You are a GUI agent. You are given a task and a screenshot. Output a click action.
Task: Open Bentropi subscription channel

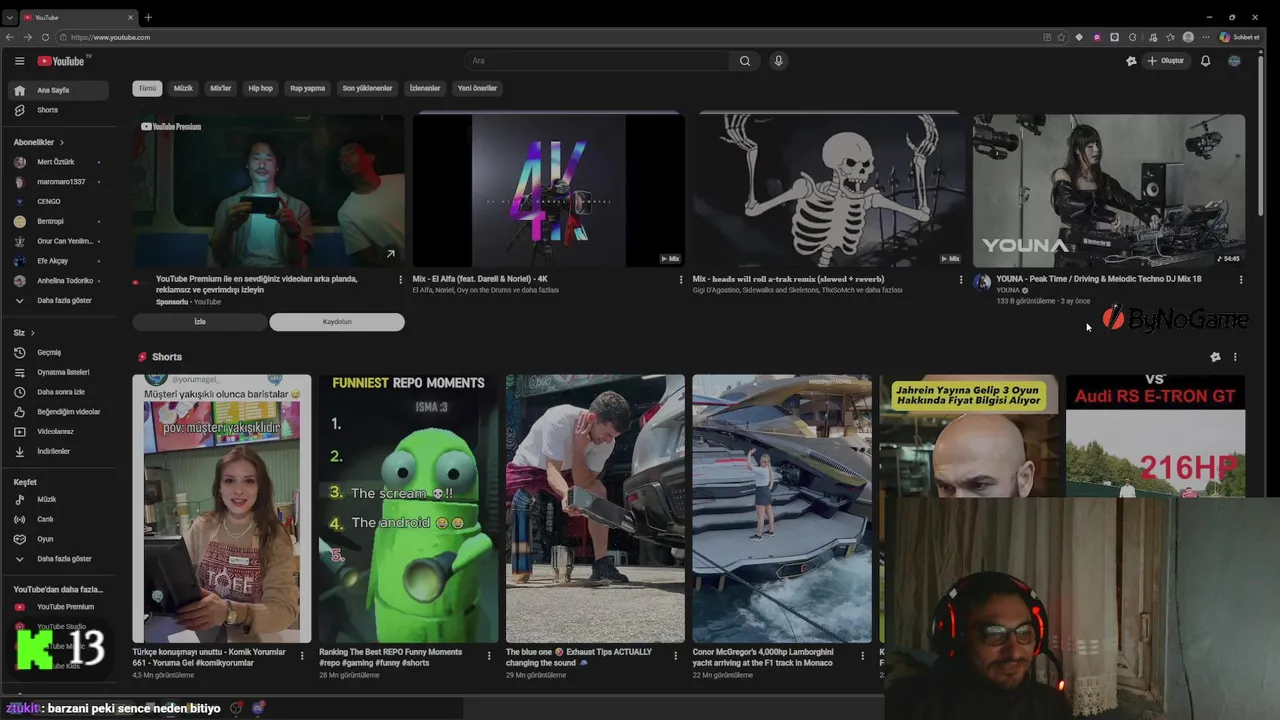(60, 221)
